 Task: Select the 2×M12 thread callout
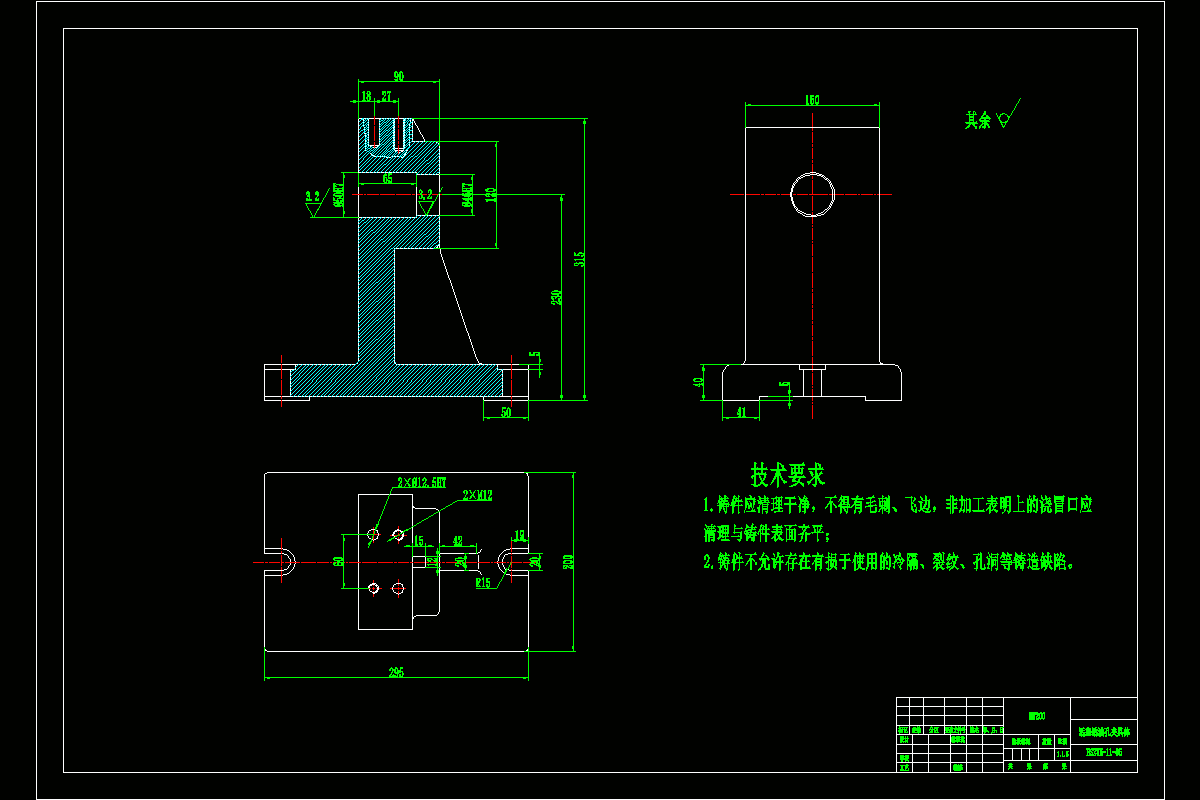pyautogui.click(x=476, y=494)
